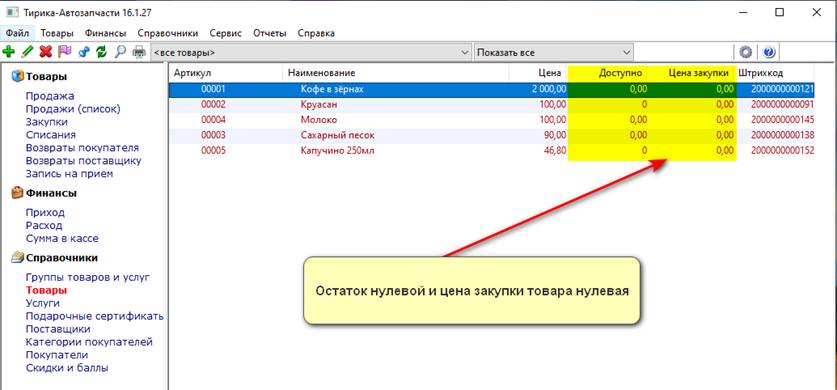Click the gear settings icon
The width and height of the screenshot is (837, 390).
pyautogui.click(x=746, y=52)
